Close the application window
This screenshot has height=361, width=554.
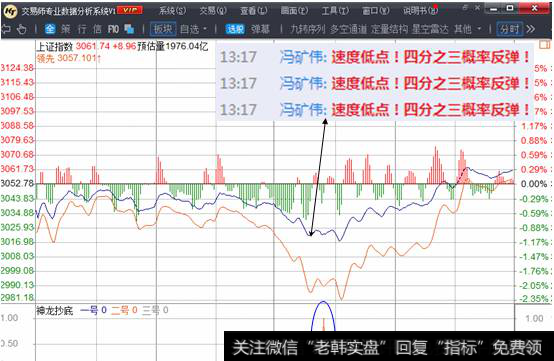click(535, 8)
